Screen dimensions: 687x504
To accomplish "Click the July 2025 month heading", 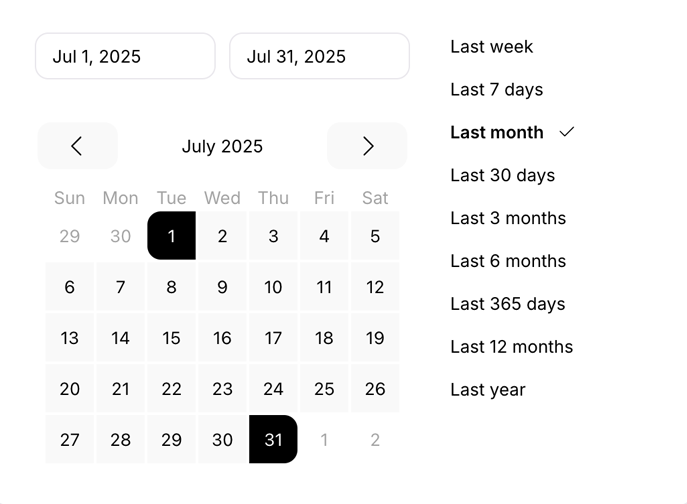I will coord(222,146).
